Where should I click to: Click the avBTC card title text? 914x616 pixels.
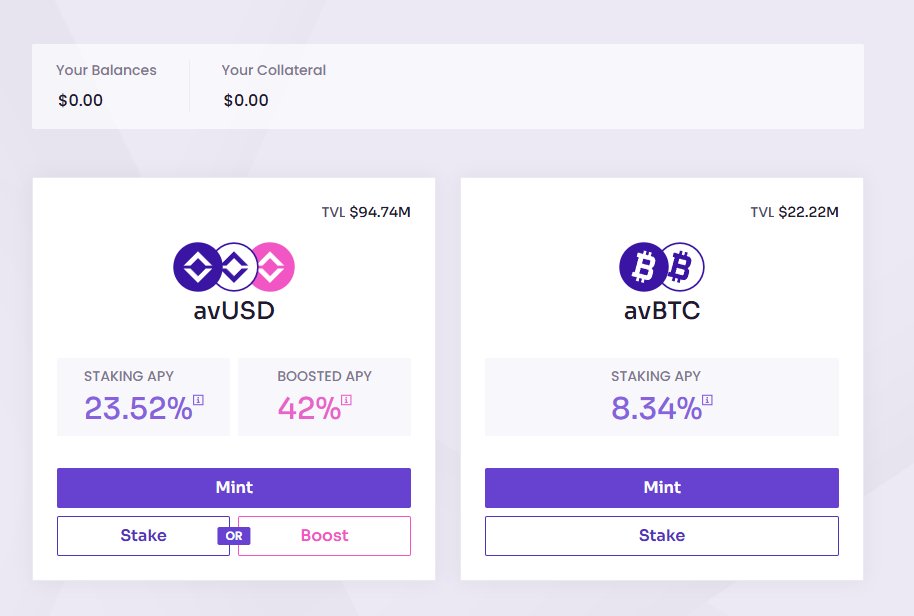tap(662, 311)
